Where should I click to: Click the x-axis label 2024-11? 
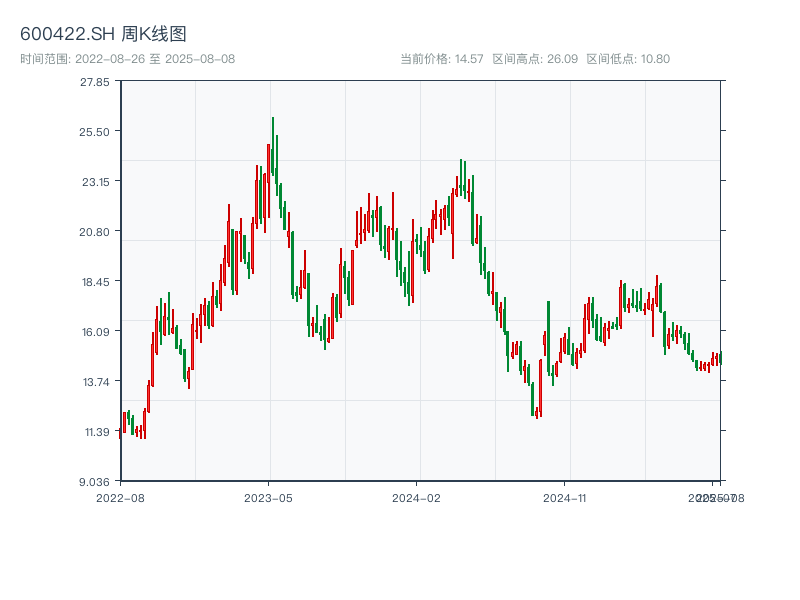[564, 498]
